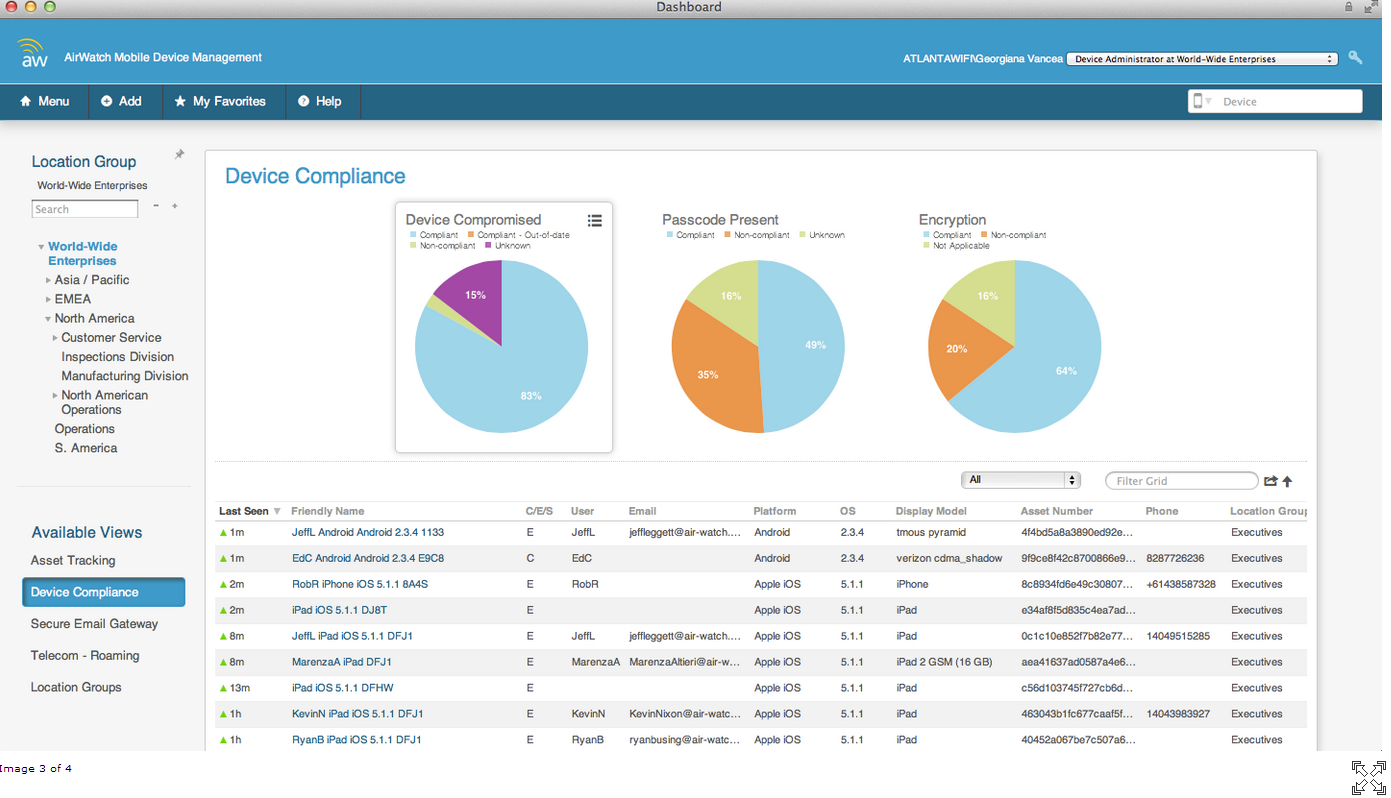Click the device type icon in the Device search box
Screen dimensions: 1391x798
1198,101
